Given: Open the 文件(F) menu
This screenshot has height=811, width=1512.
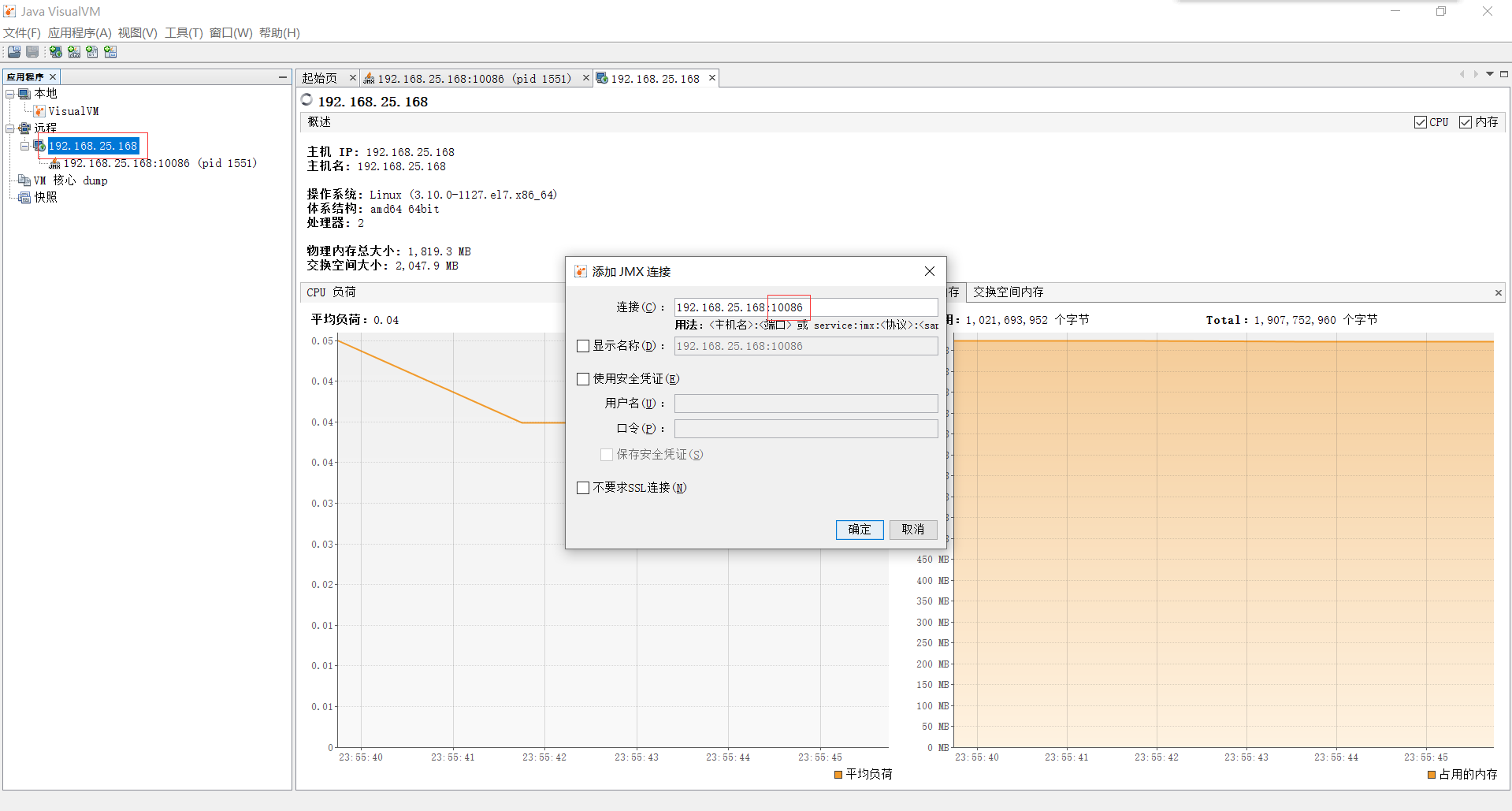Looking at the screenshot, I should tap(22, 32).
